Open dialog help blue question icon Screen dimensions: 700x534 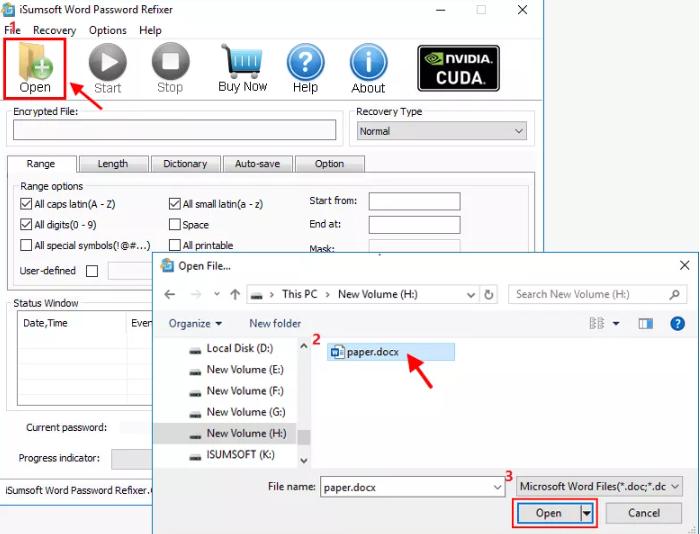coord(678,323)
